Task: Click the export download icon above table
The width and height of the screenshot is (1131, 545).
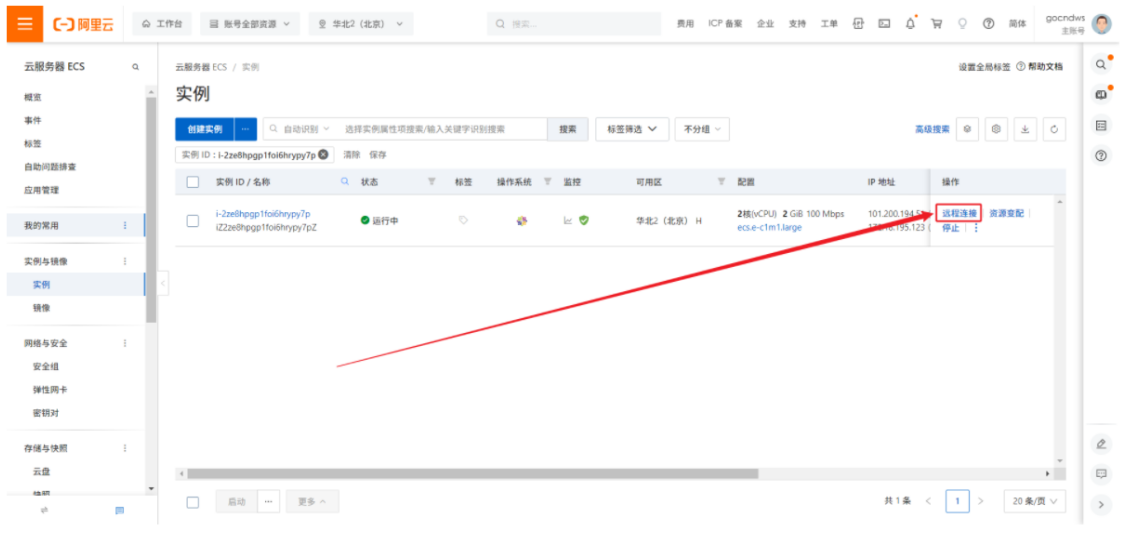Action: (x=1025, y=129)
